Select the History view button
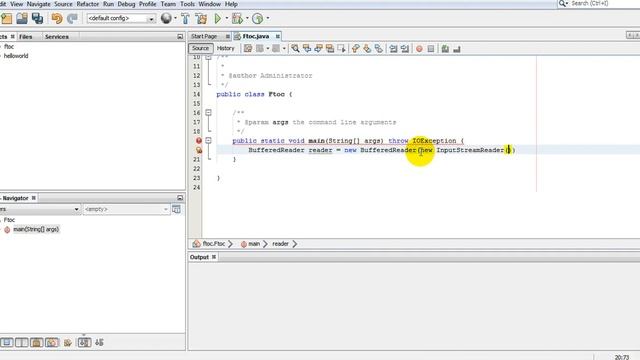The width and height of the screenshot is (640, 360). click(x=225, y=48)
